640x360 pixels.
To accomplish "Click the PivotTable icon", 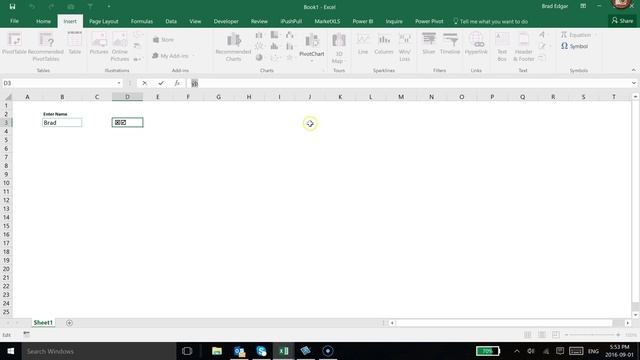I will point(14,44).
